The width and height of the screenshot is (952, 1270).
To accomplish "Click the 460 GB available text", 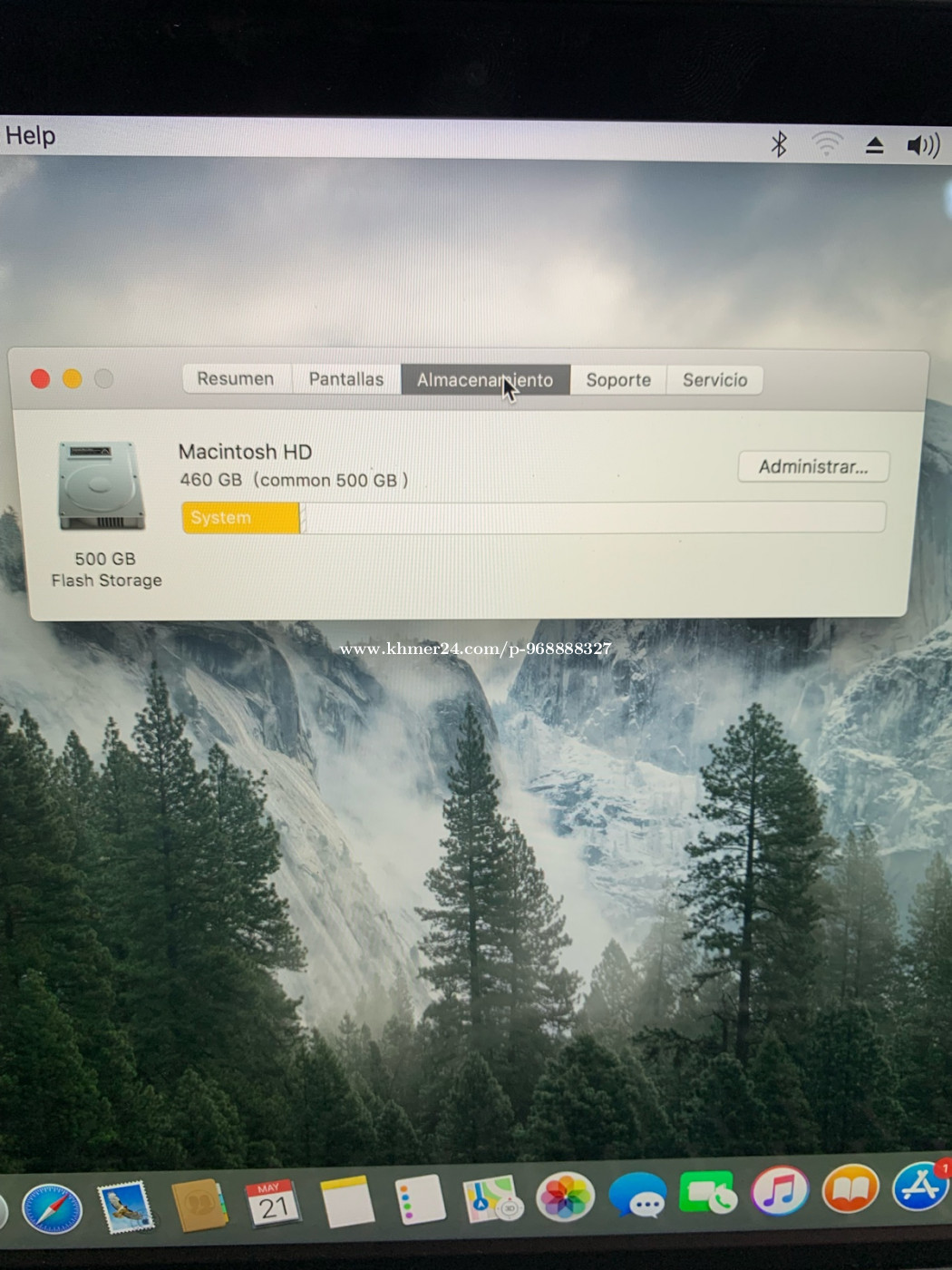I will (294, 480).
